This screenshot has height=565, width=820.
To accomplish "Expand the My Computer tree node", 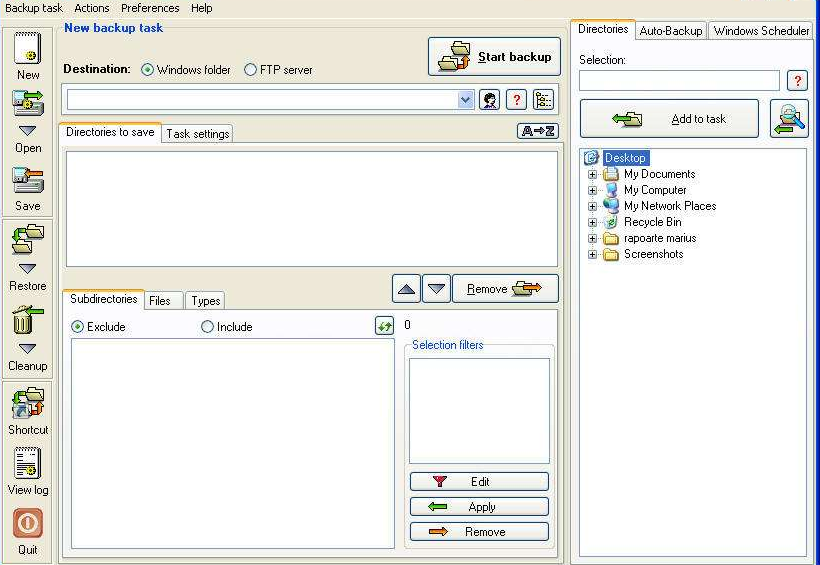I will coord(592,190).
